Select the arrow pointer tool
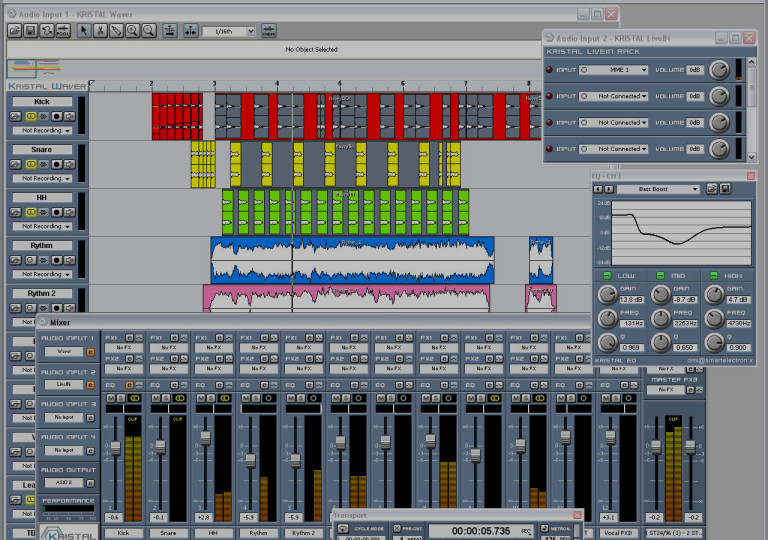Screen dimensions: 768x540 [x=84, y=31]
